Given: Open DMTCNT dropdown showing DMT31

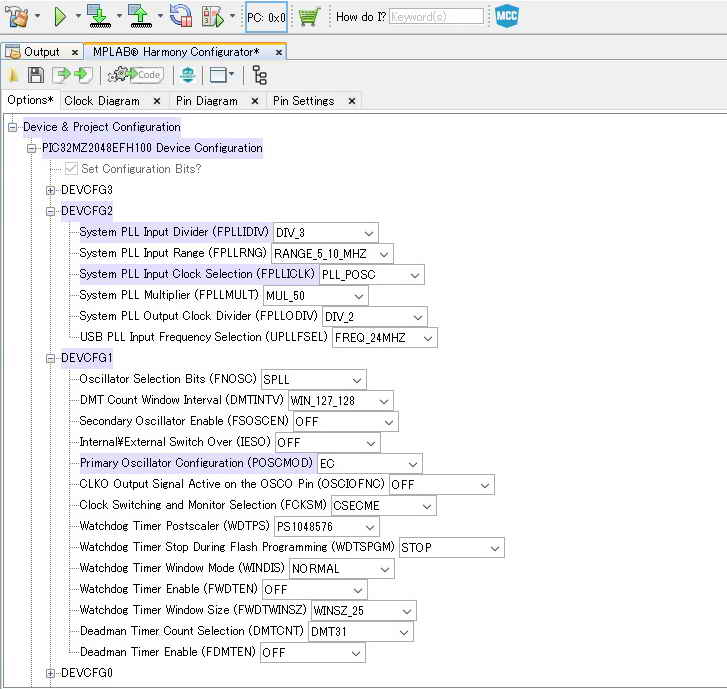Looking at the screenshot, I should 361,632.
